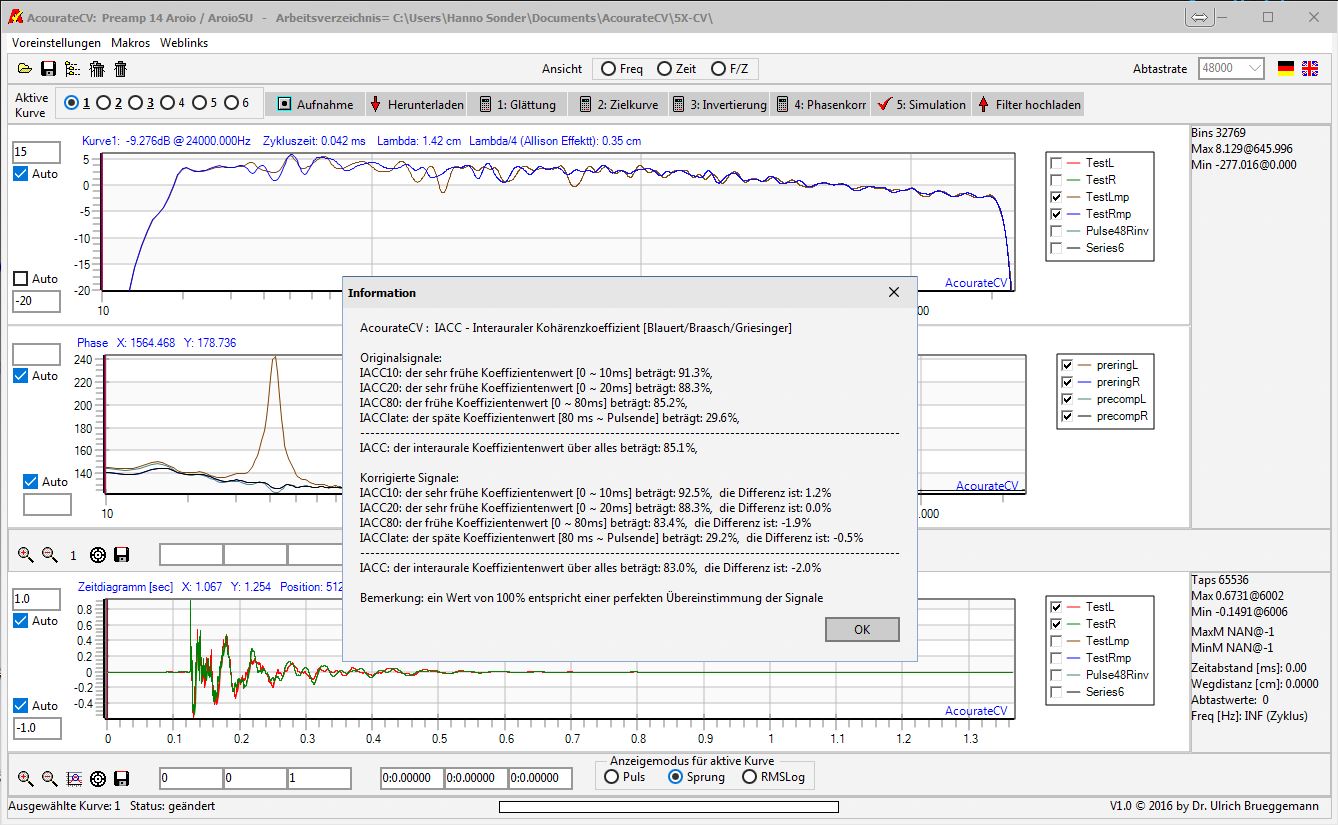Select the F/Z view radio button
The height and width of the screenshot is (825, 1338).
coord(718,69)
